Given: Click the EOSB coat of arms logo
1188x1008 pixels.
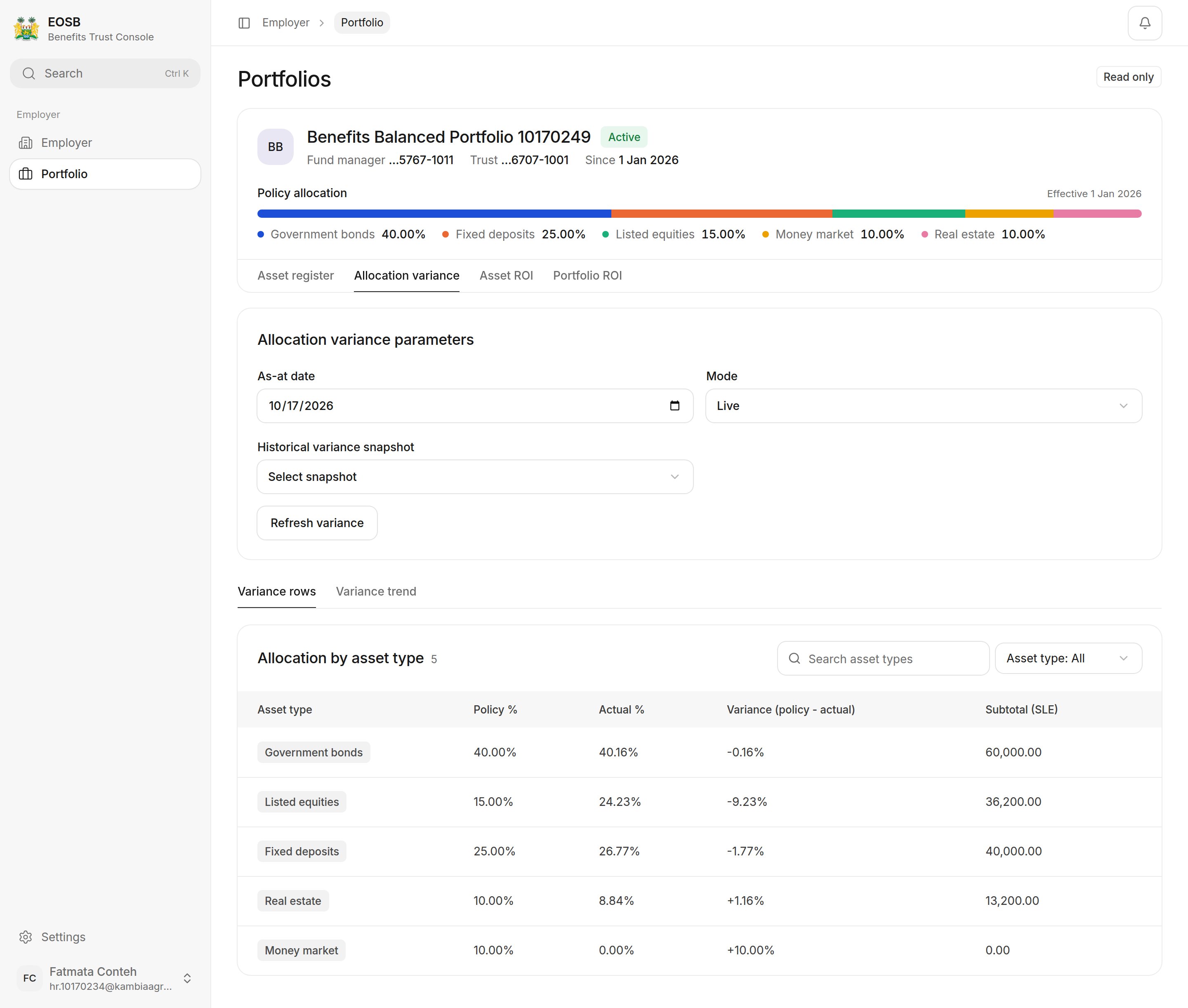Looking at the screenshot, I should point(26,28).
